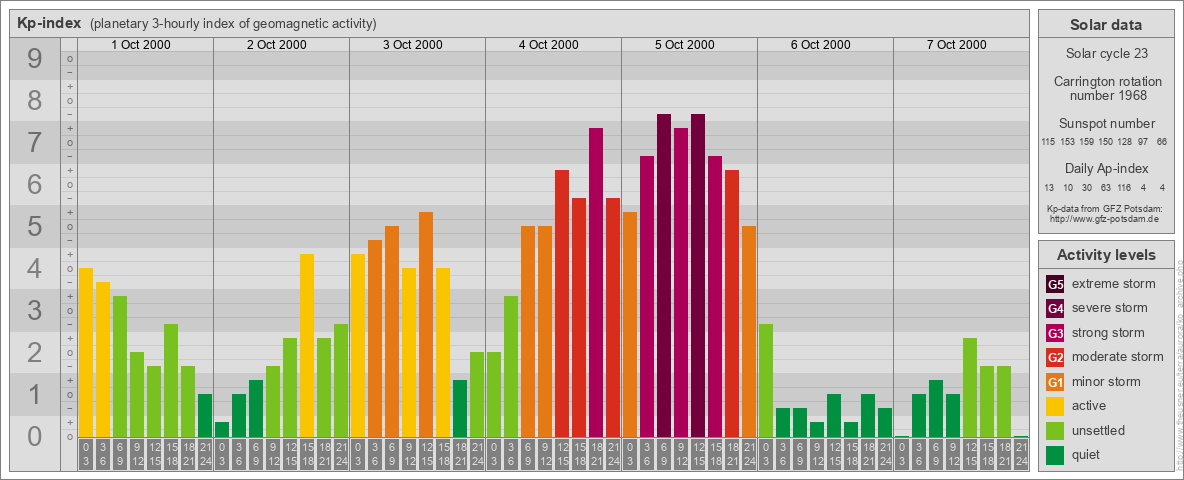Click the large 0 on the Kp axis

point(35,436)
